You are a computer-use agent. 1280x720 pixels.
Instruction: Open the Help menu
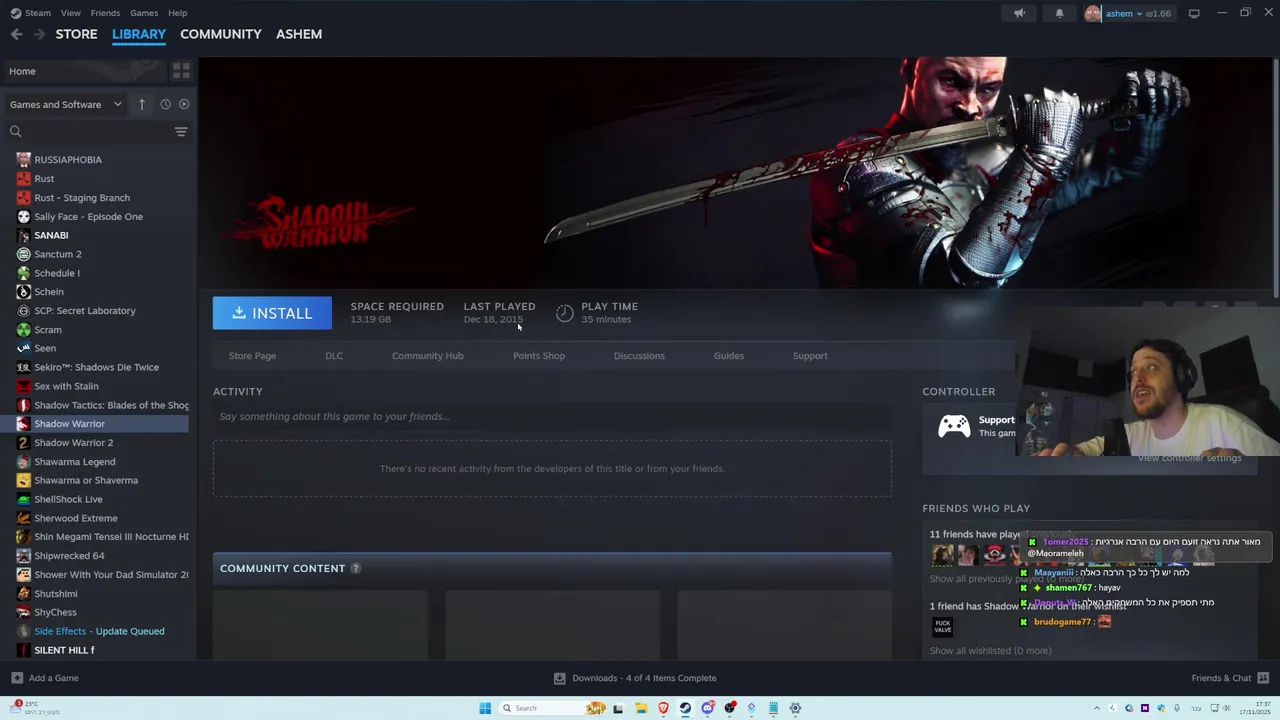[x=178, y=13]
